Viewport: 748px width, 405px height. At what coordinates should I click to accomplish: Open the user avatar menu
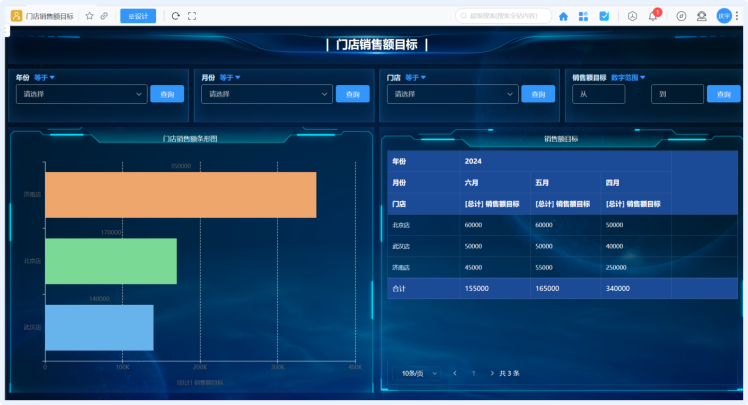click(724, 16)
